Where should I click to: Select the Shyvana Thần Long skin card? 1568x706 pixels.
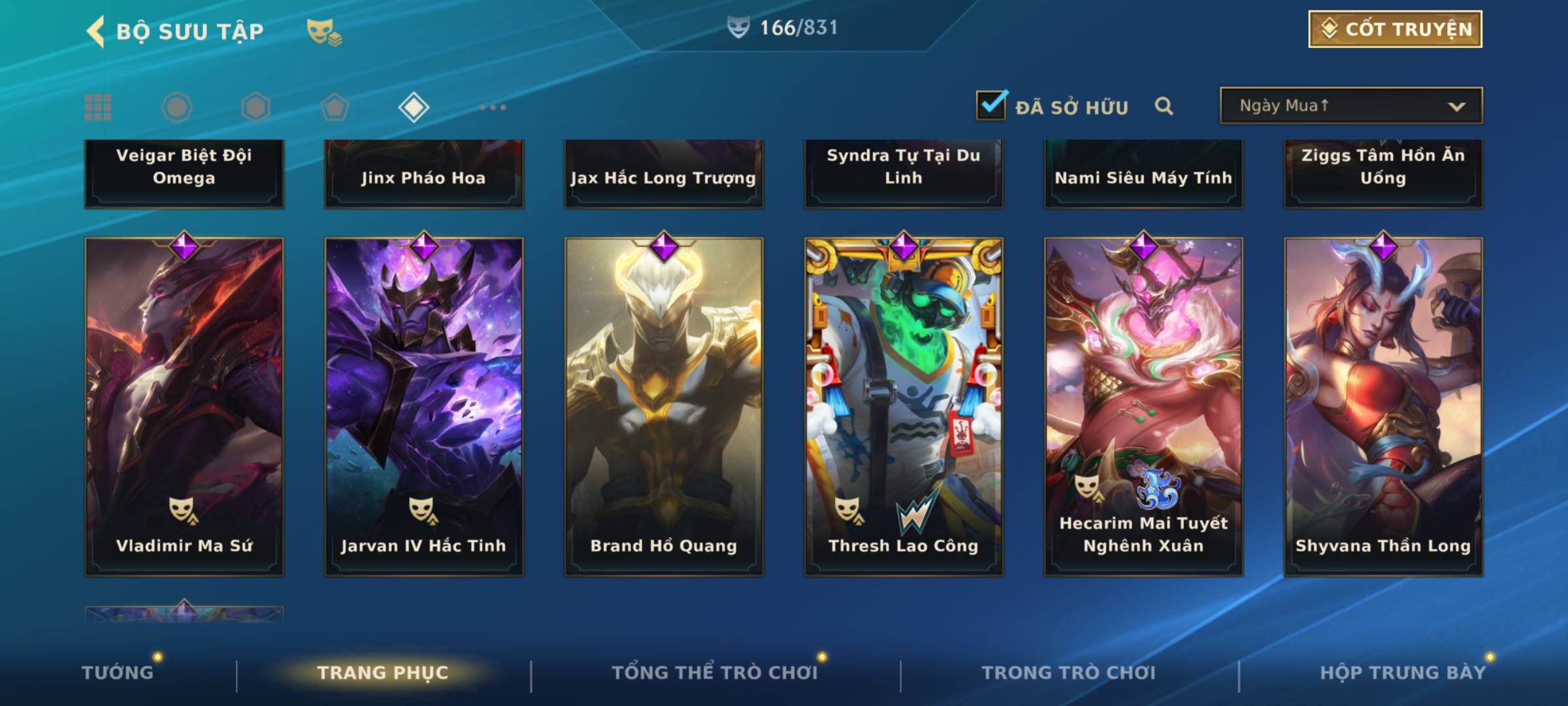(x=1383, y=407)
